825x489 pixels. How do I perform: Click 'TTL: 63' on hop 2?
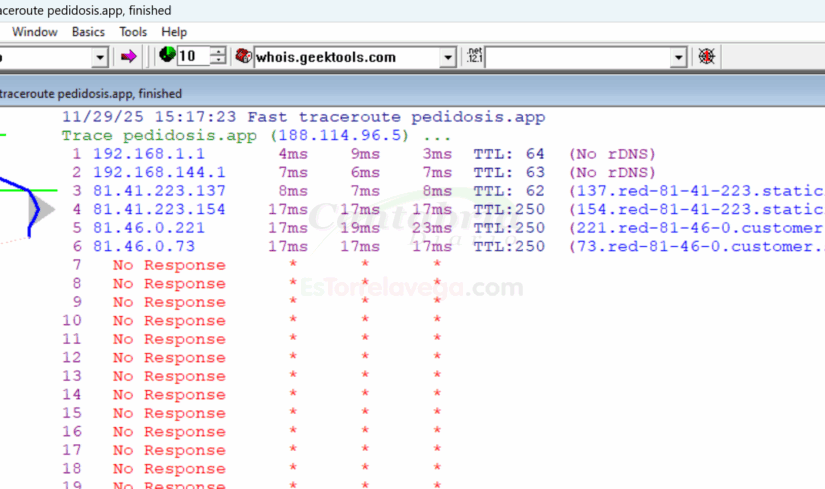509,172
